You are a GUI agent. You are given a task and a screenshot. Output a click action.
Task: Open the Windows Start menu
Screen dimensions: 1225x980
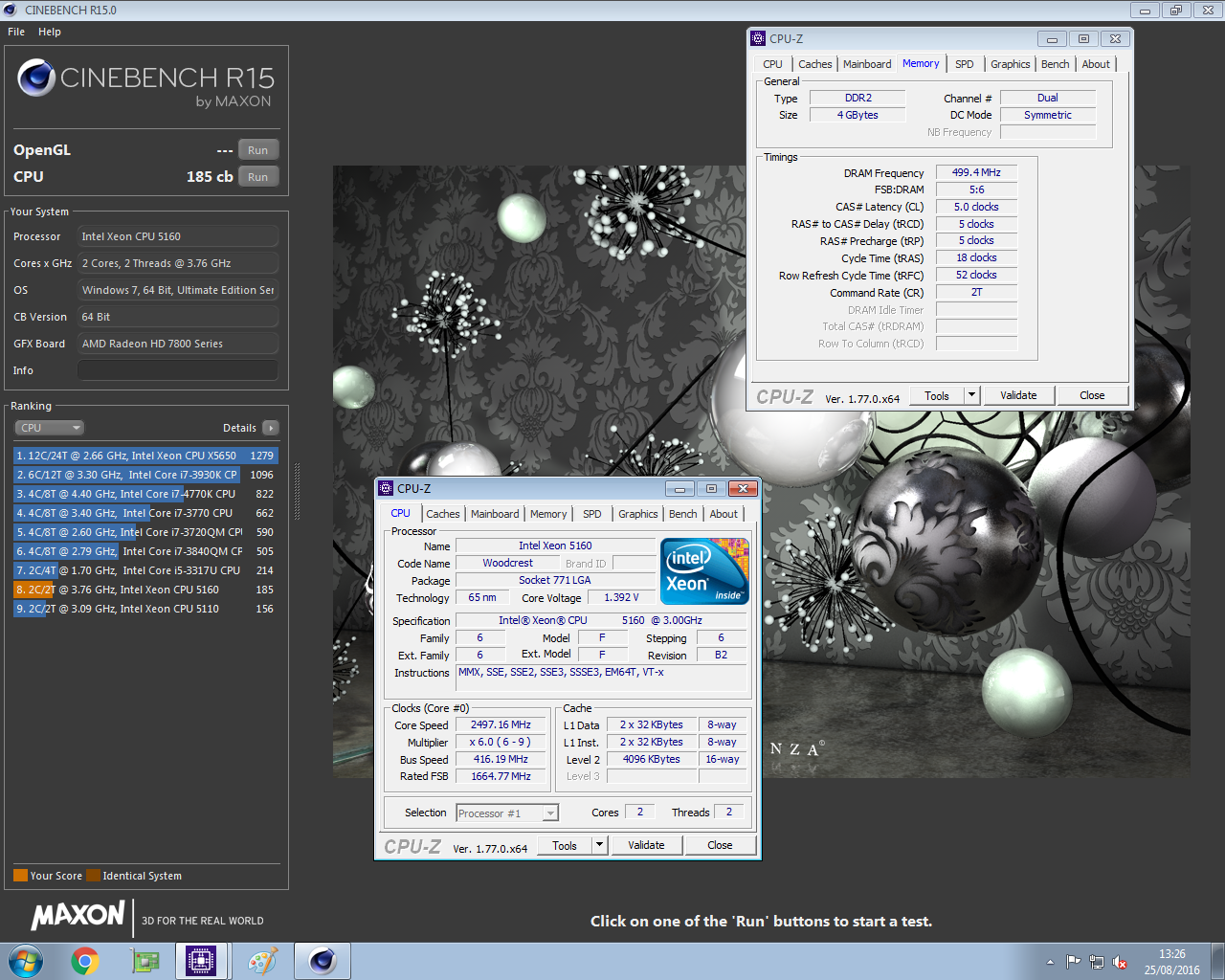(x=26, y=961)
